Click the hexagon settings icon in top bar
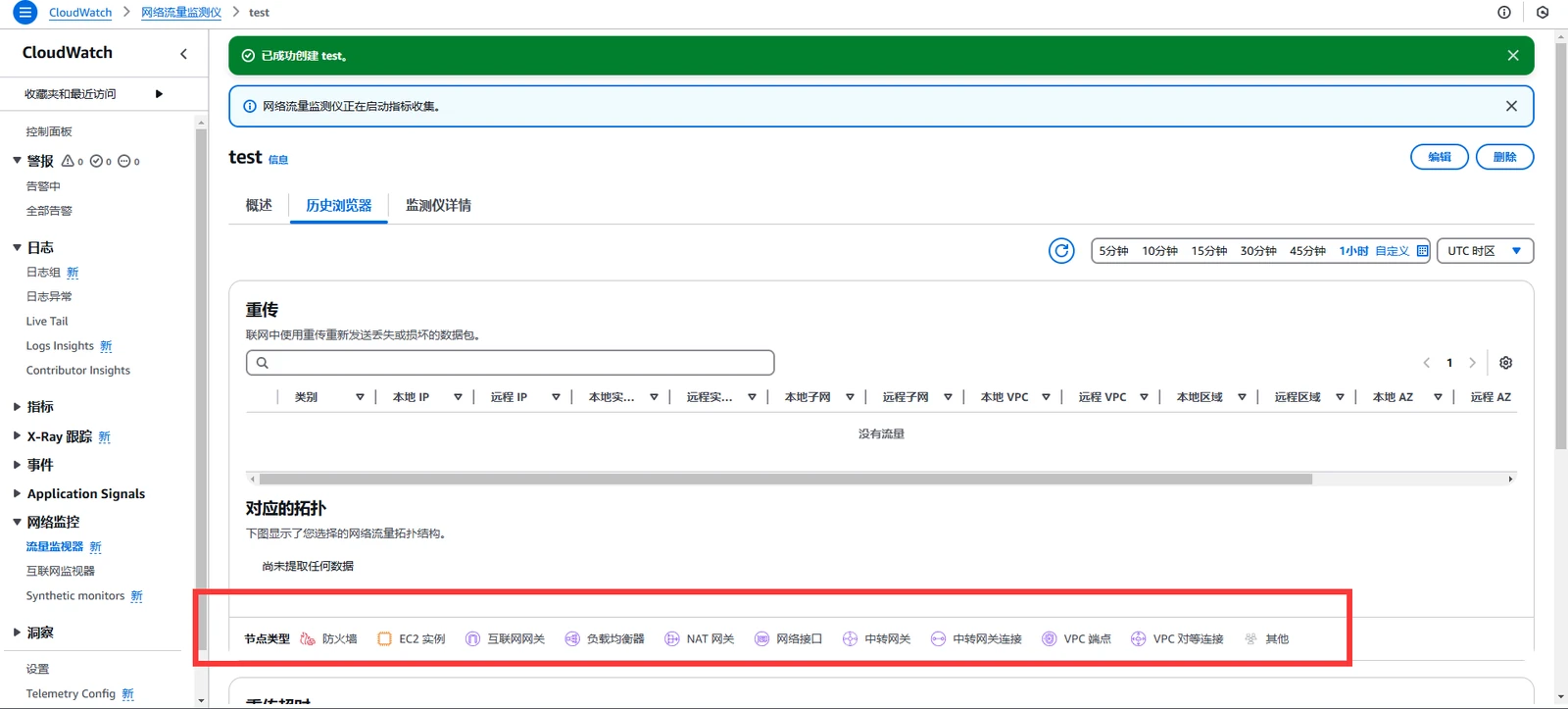This screenshot has width=1568, height=709. tap(1543, 13)
